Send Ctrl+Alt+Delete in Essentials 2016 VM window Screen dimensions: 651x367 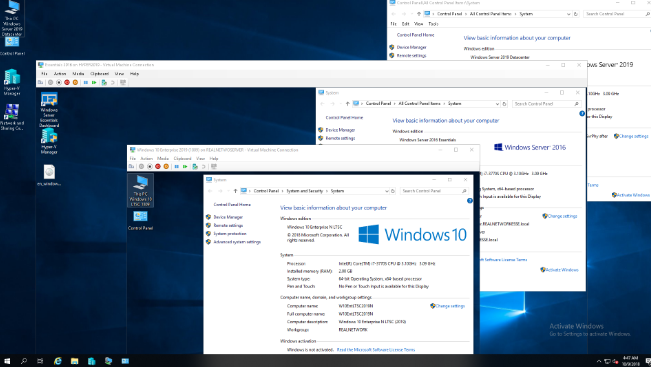pos(40,83)
